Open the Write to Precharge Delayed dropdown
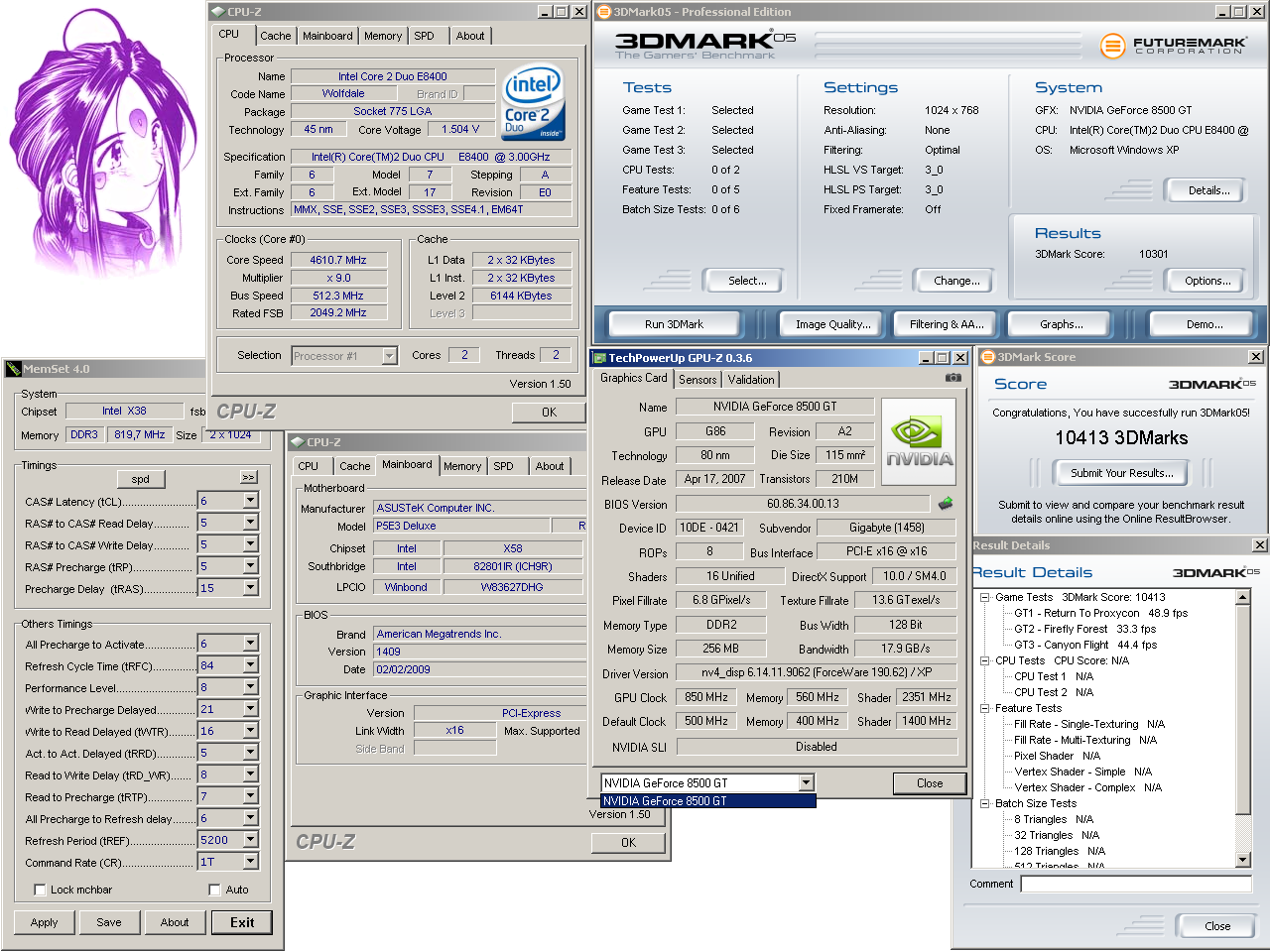This screenshot has height=952, width=1270. [250, 709]
